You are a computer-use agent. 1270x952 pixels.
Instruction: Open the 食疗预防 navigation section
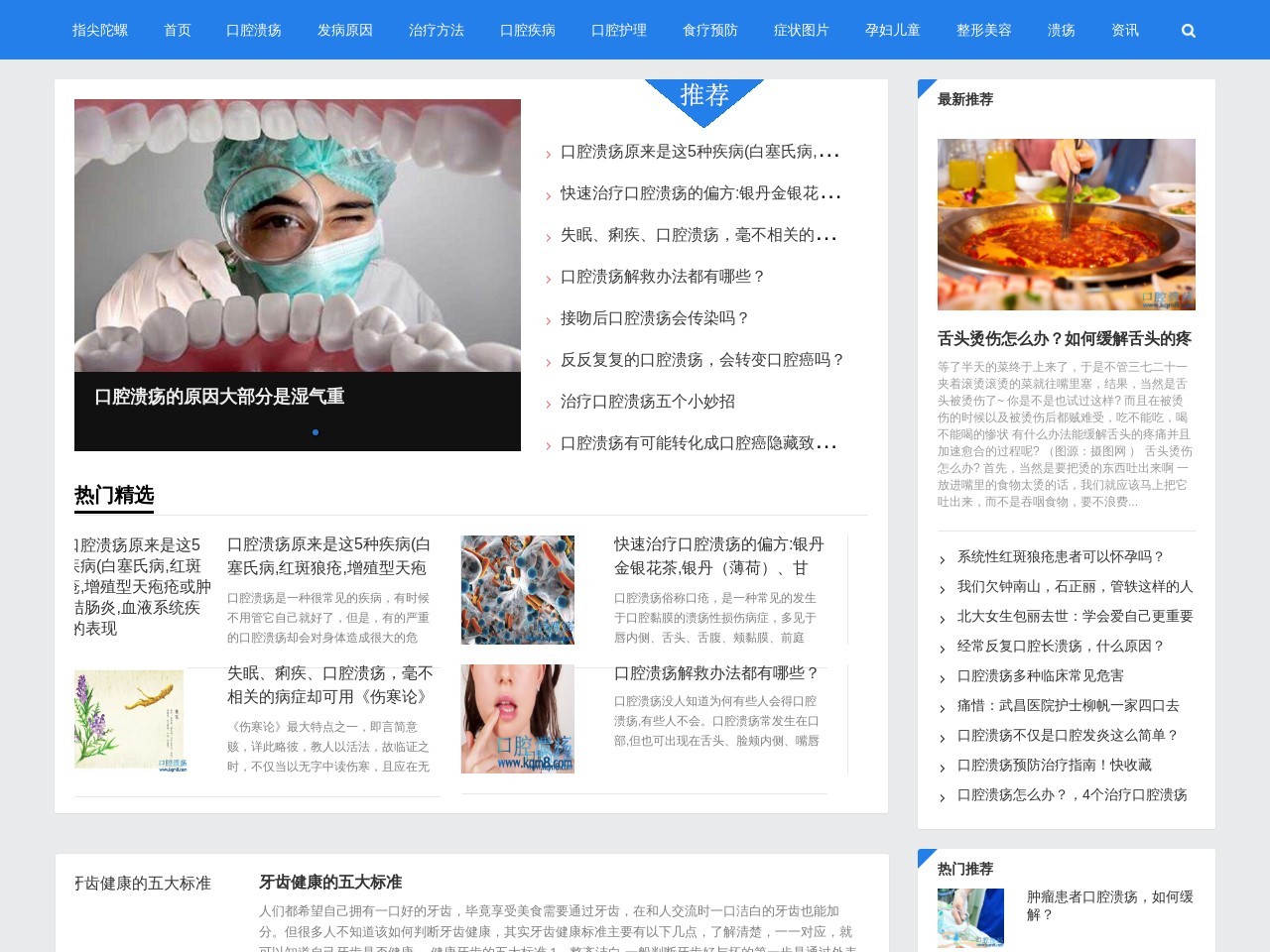708,30
